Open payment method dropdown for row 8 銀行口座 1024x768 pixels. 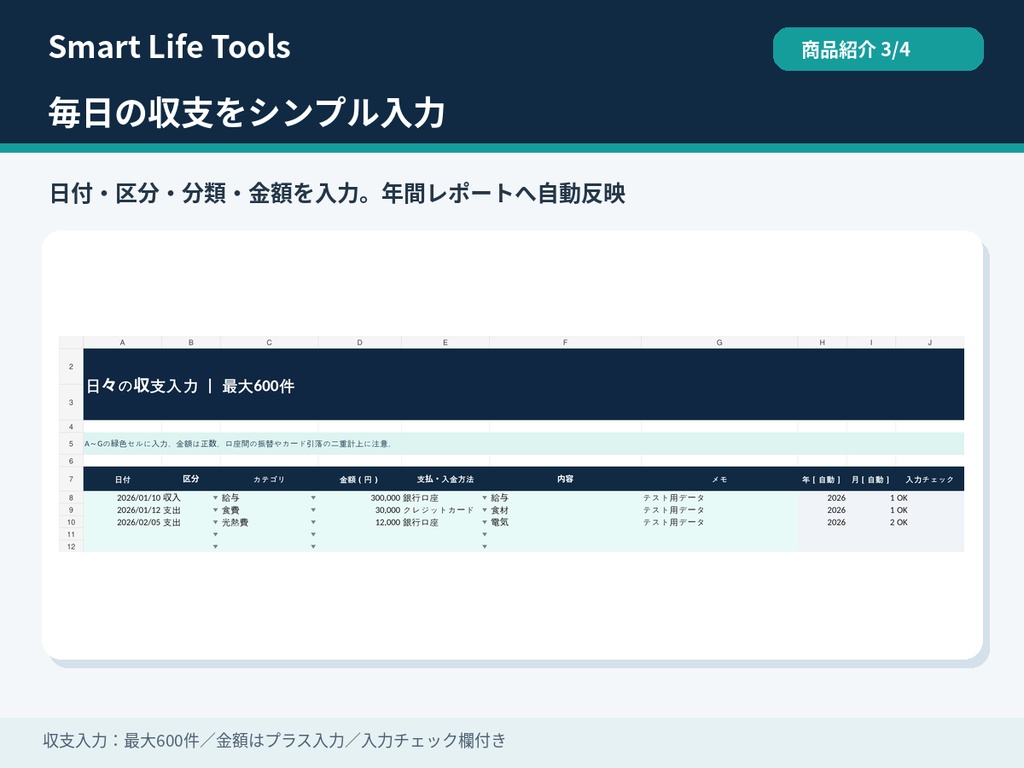click(485, 498)
